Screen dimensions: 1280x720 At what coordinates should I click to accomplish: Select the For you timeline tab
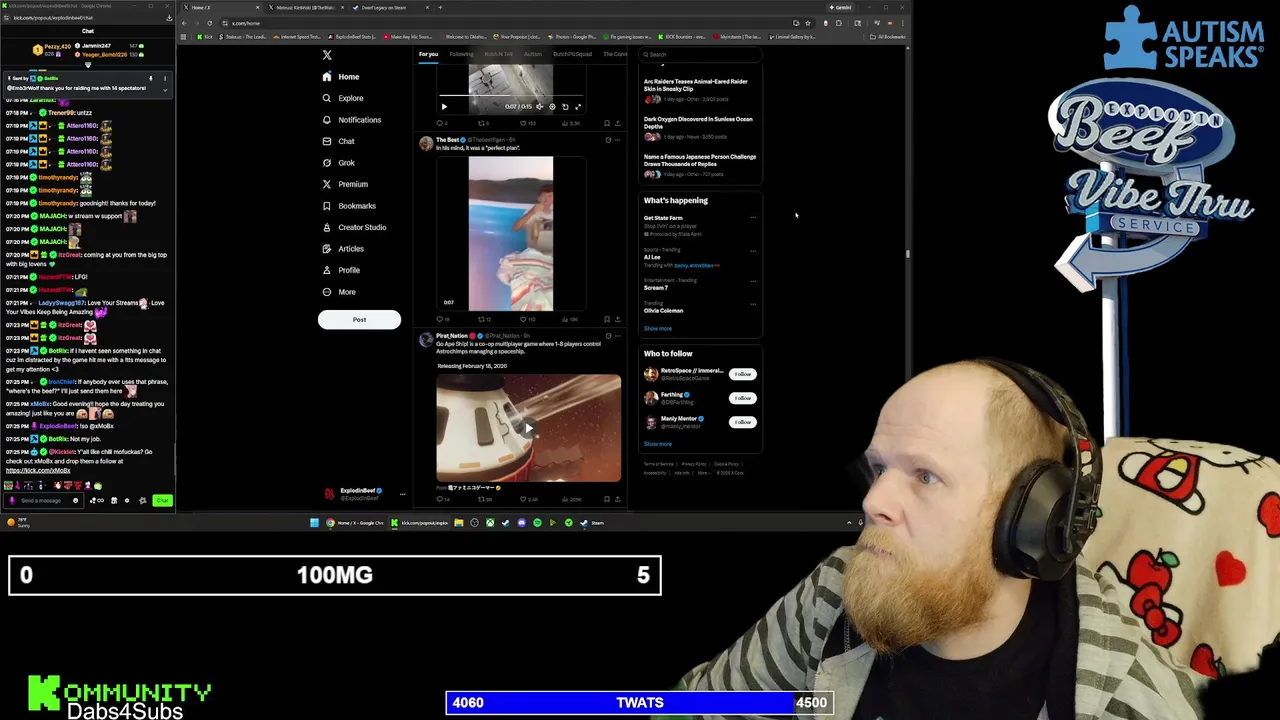click(428, 54)
